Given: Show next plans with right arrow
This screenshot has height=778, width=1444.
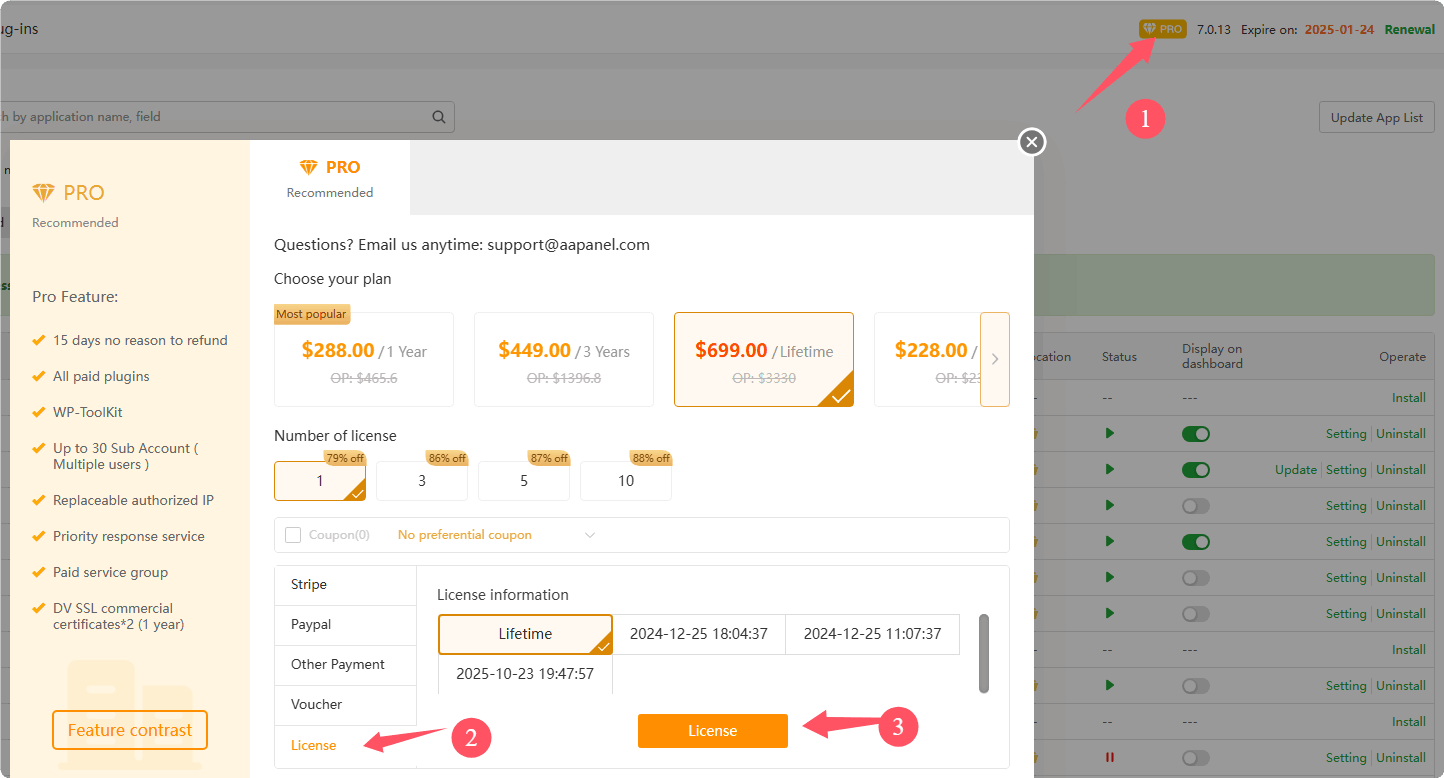Looking at the screenshot, I should click(x=994, y=359).
